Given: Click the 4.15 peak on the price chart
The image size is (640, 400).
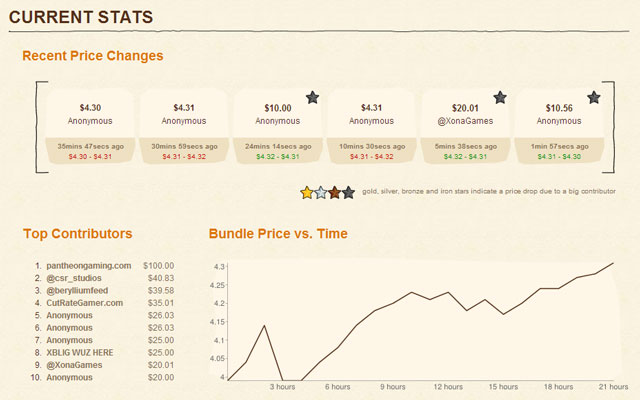Looking at the screenshot, I should click(x=264, y=326).
